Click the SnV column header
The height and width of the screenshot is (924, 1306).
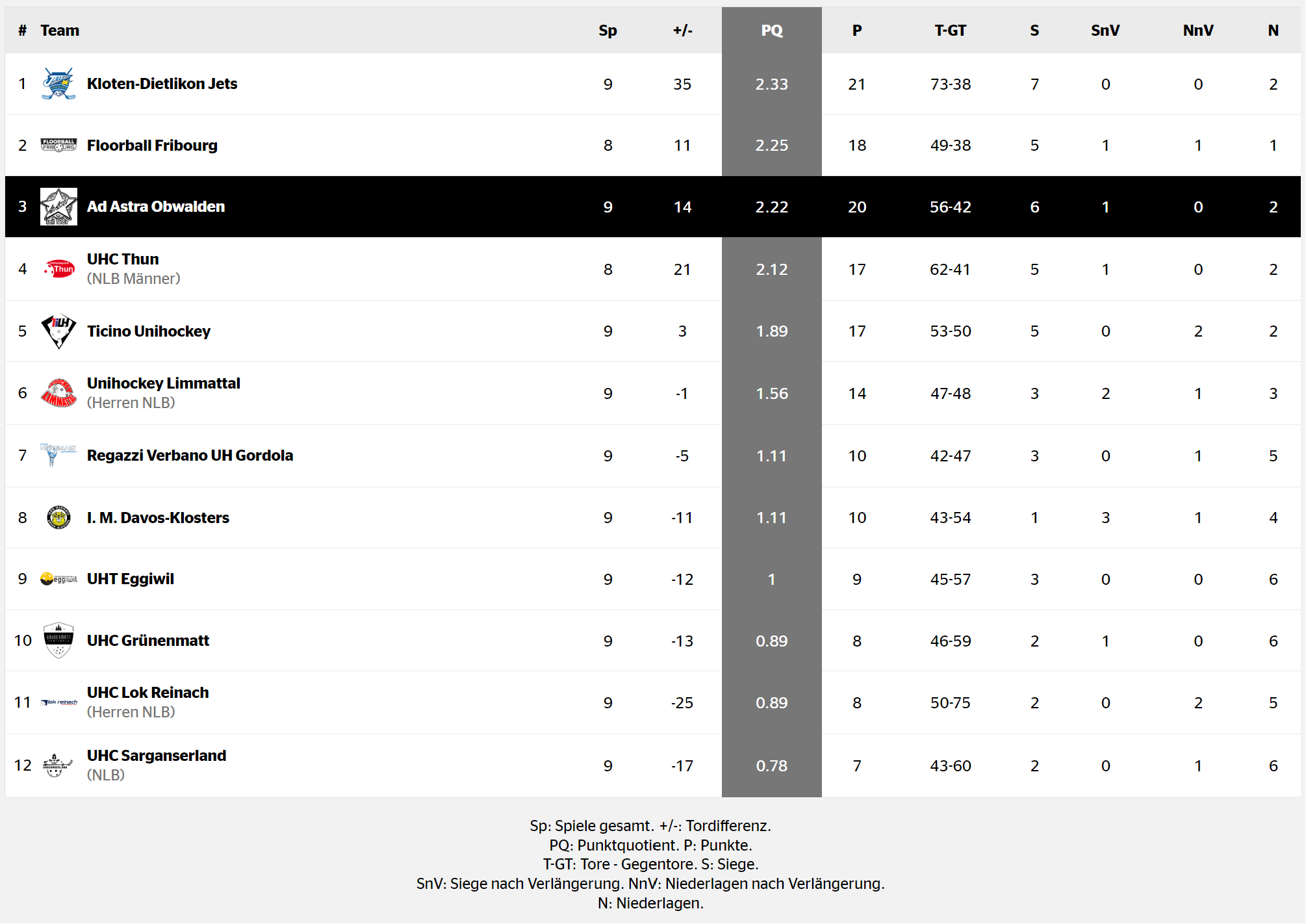[1105, 31]
